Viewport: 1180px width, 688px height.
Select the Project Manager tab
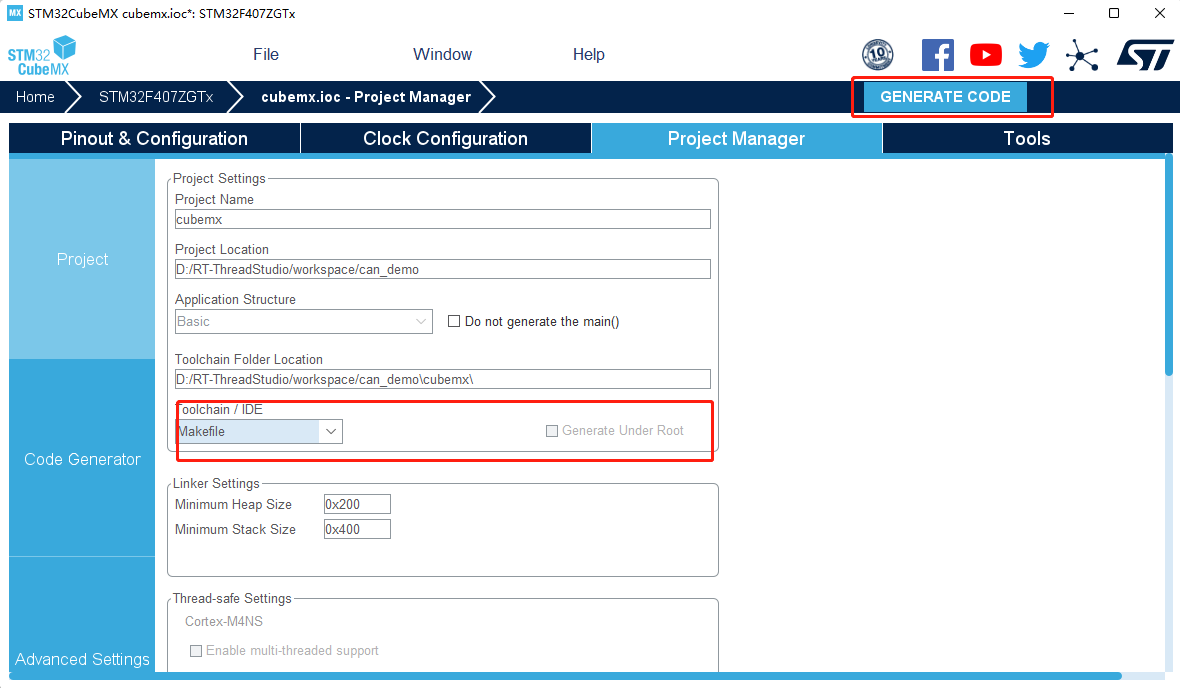pyautogui.click(x=737, y=139)
